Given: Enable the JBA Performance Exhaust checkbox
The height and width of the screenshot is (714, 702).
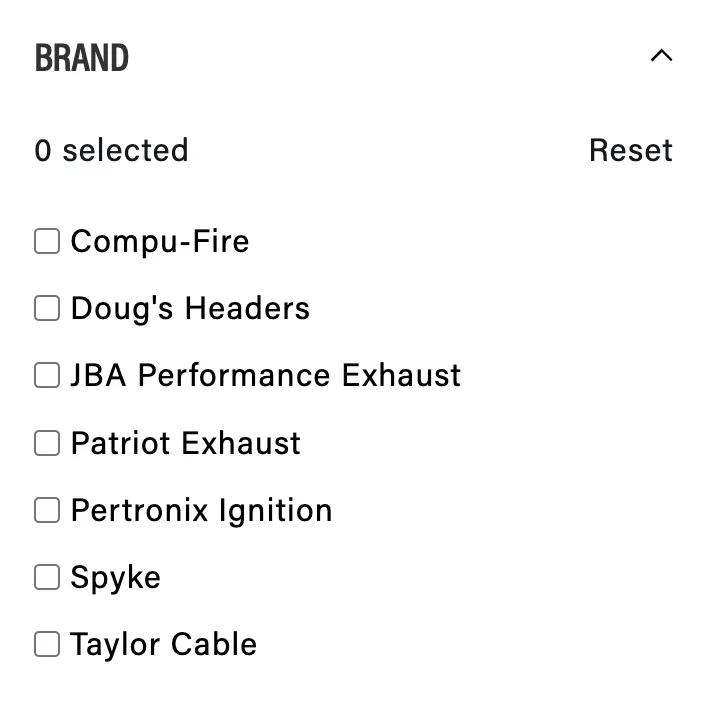Looking at the screenshot, I should (x=47, y=375).
